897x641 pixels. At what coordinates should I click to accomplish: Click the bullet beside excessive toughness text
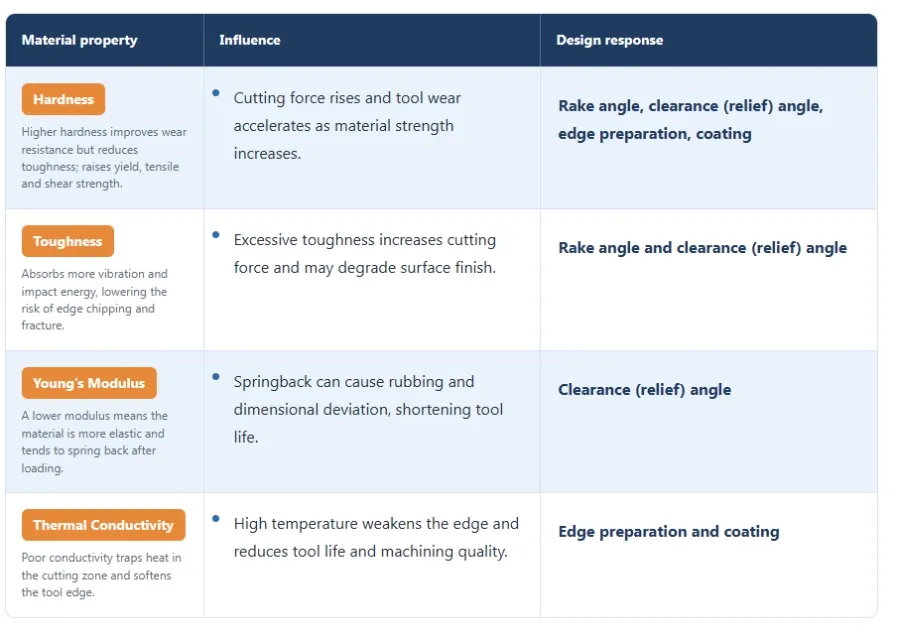pyautogui.click(x=216, y=235)
